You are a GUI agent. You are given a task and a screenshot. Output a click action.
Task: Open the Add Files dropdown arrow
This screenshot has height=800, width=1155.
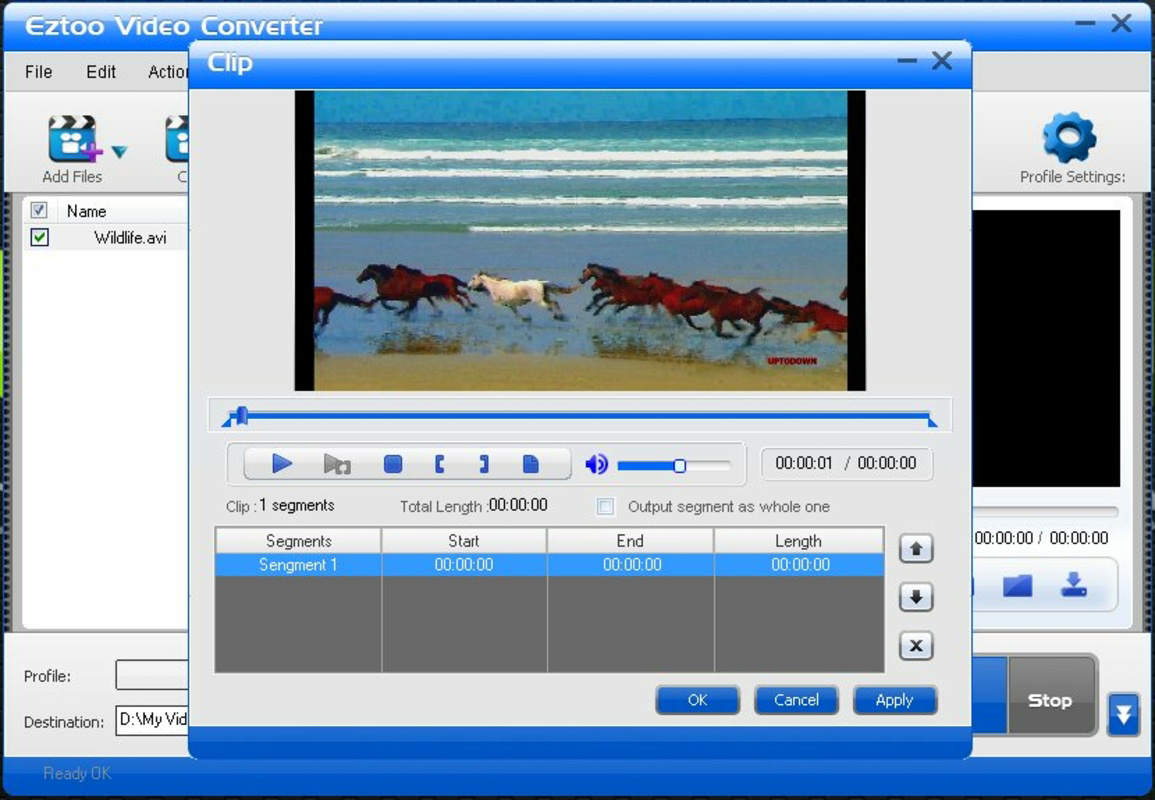tap(119, 152)
